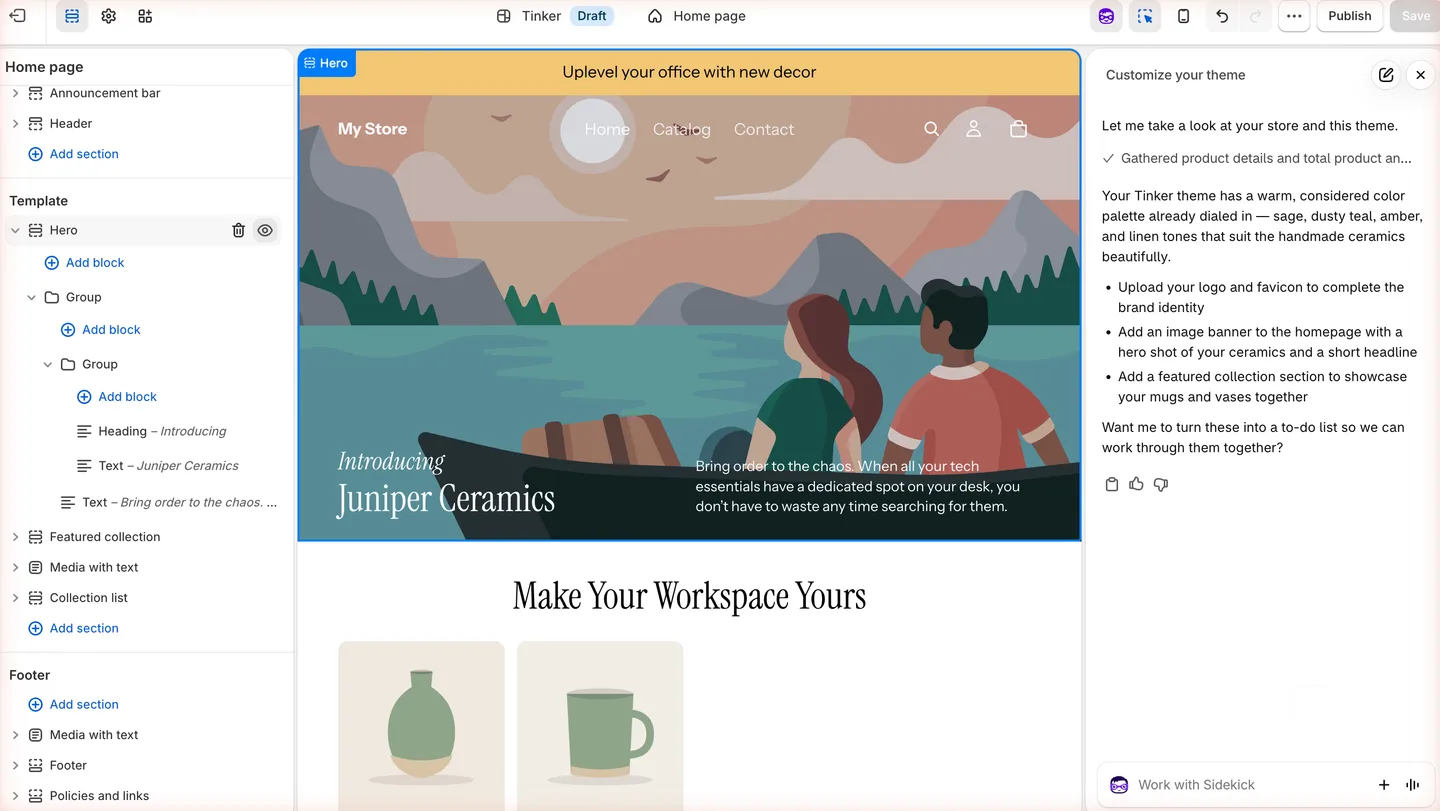Close the Customize your theme panel
The image size is (1440, 811).
1420,75
